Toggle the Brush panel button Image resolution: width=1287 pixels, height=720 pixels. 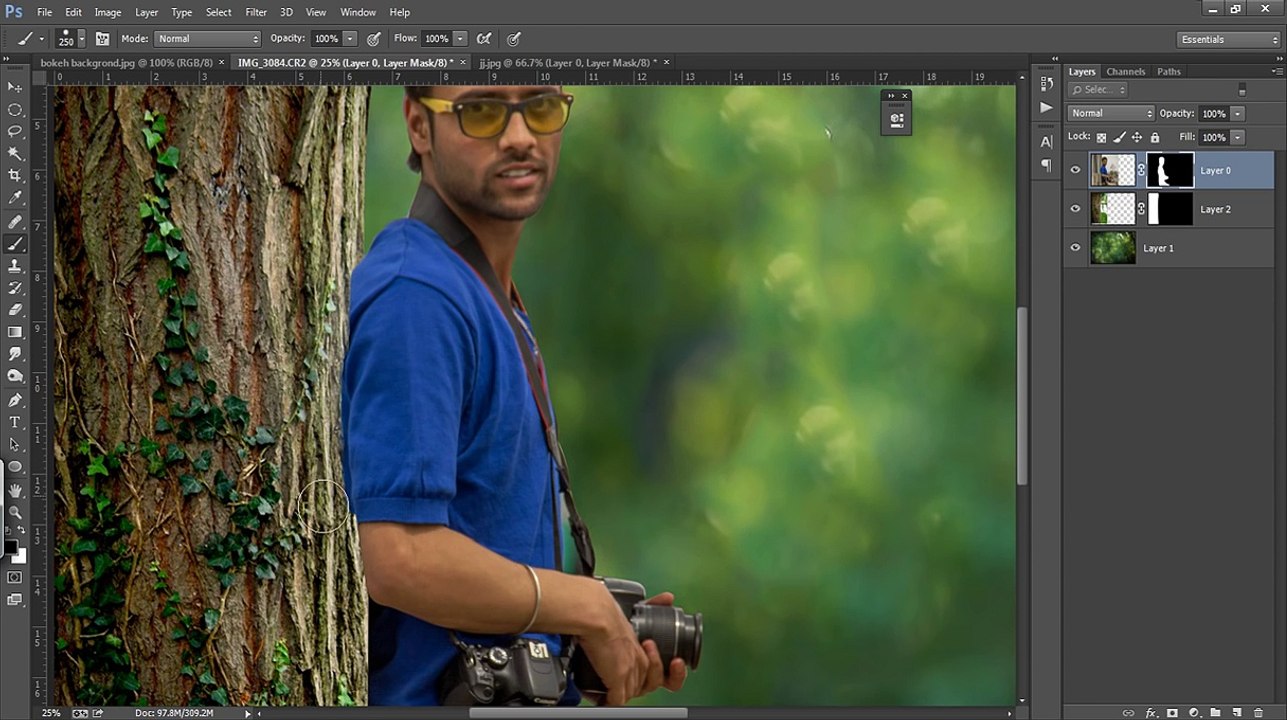102,39
